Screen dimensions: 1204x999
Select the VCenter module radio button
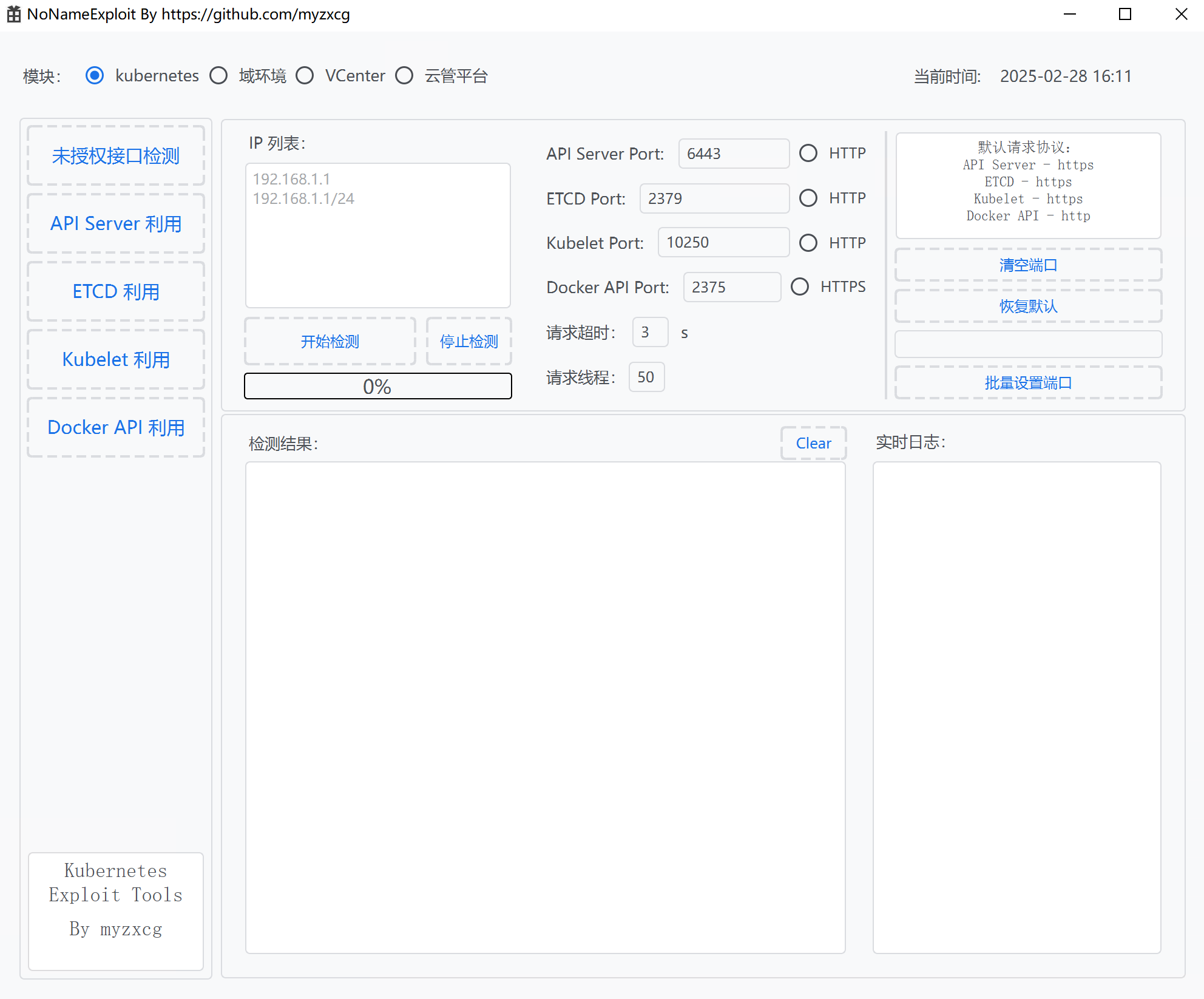(x=305, y=76)
